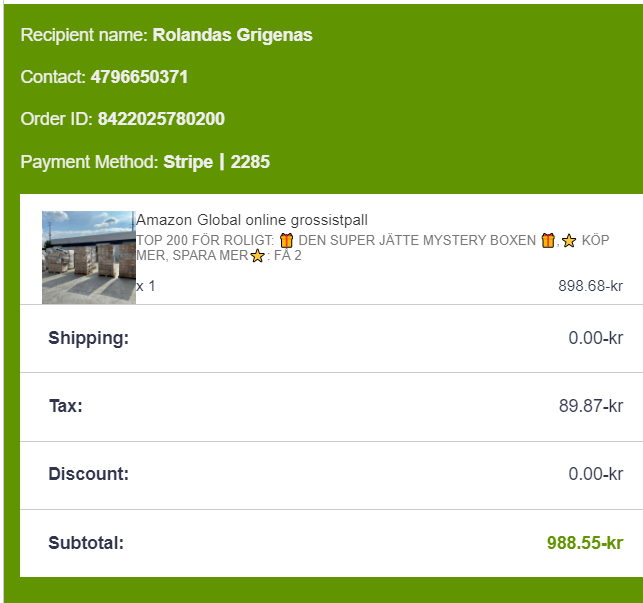Viewport: 643px width, 603px height.
Task: Select the green subtotal amount 988.55-kr
Action: coord(584,543)
